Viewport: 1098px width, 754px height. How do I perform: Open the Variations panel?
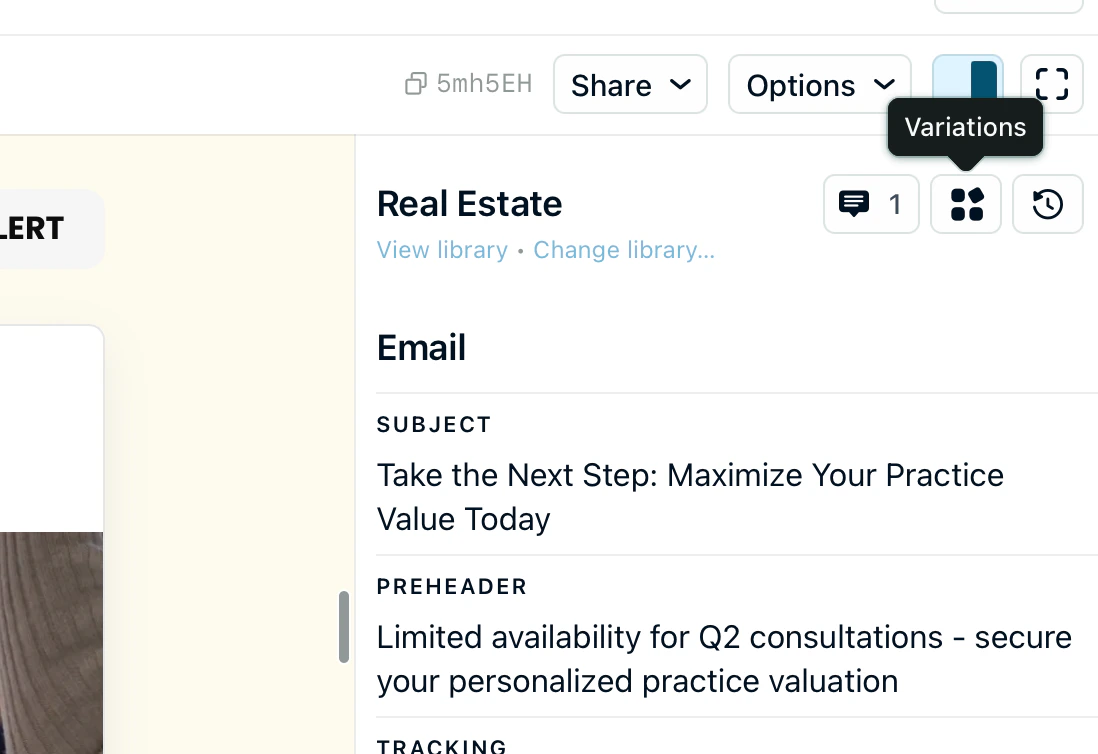tap(966, 204)
